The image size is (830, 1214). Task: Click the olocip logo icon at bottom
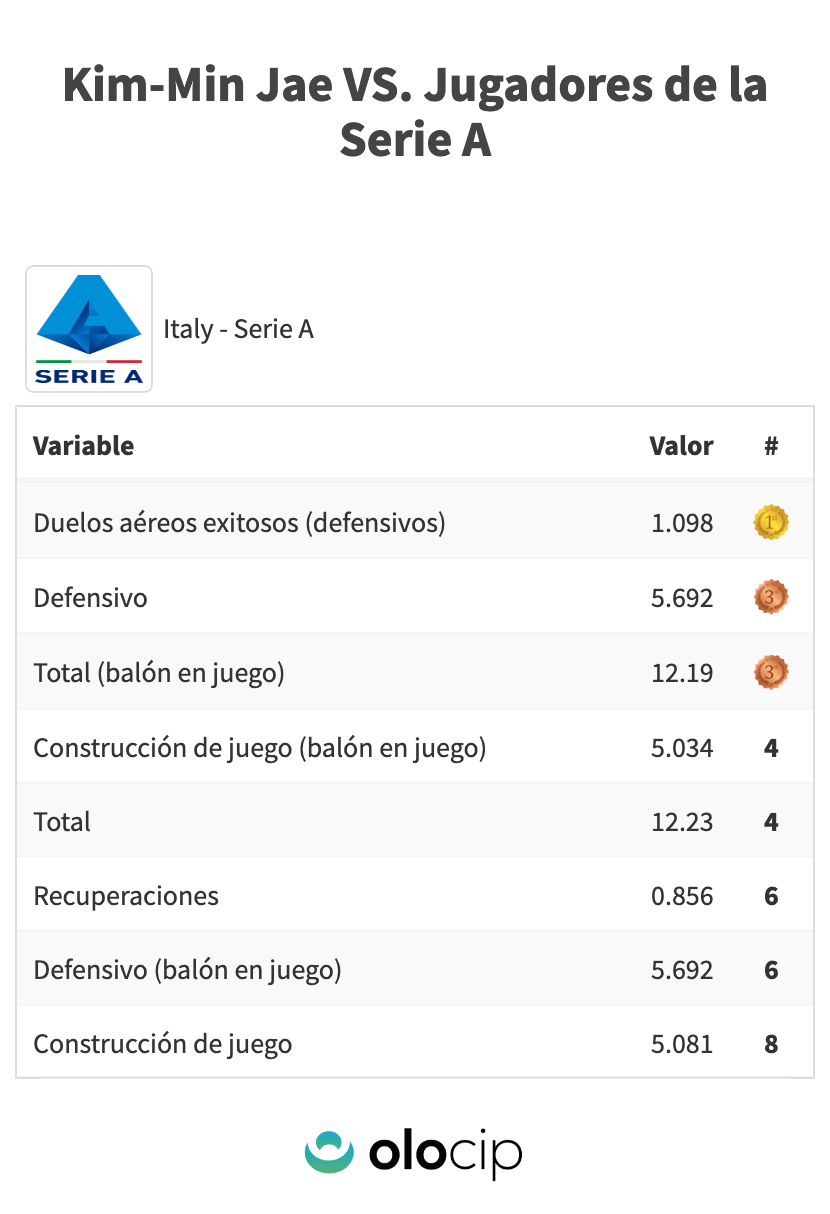coord(330,1151)
